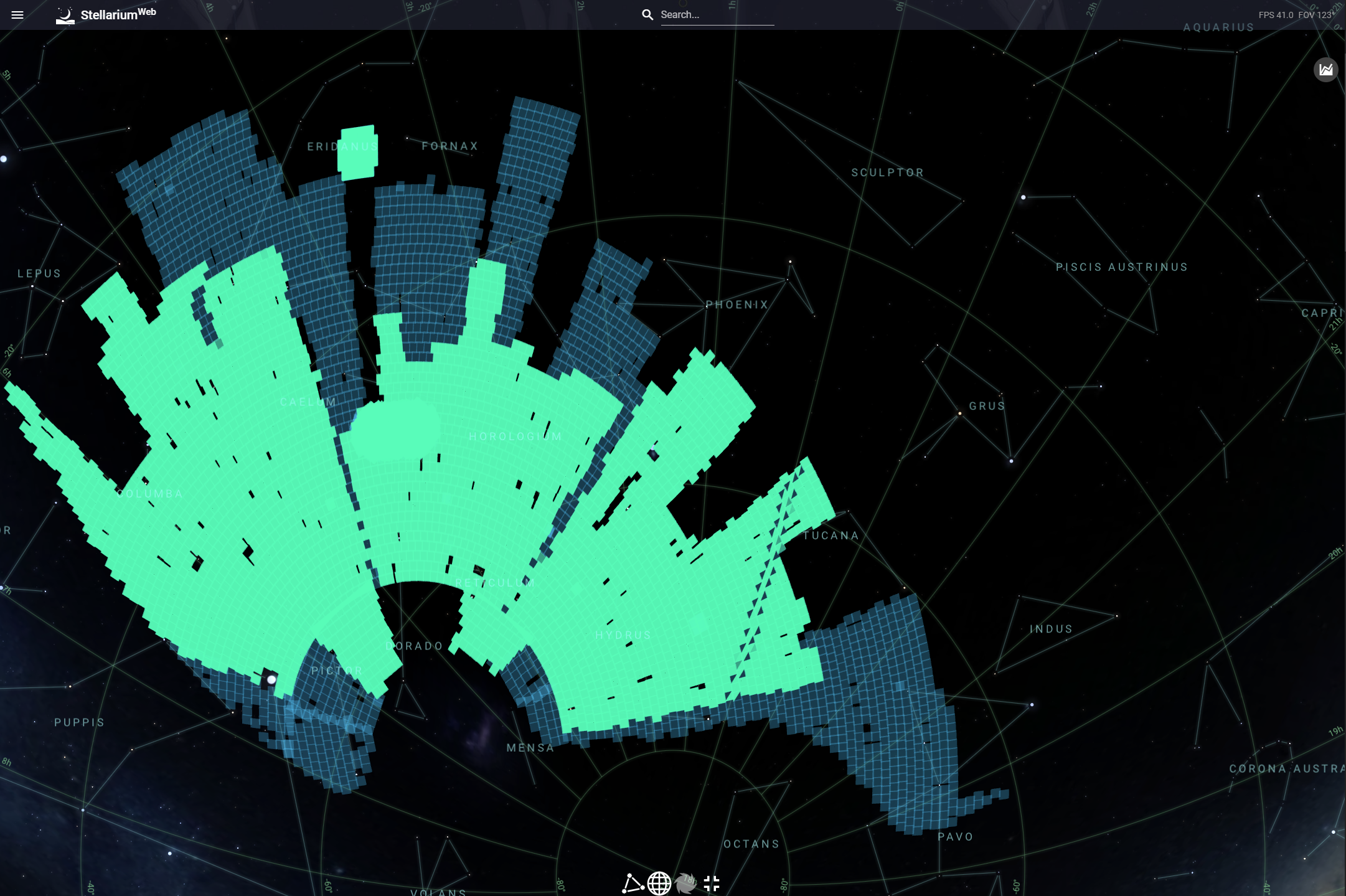Viewport: 1346px width, 896px height.
Task: Select the Corona Australis label
Action: 1287,769
